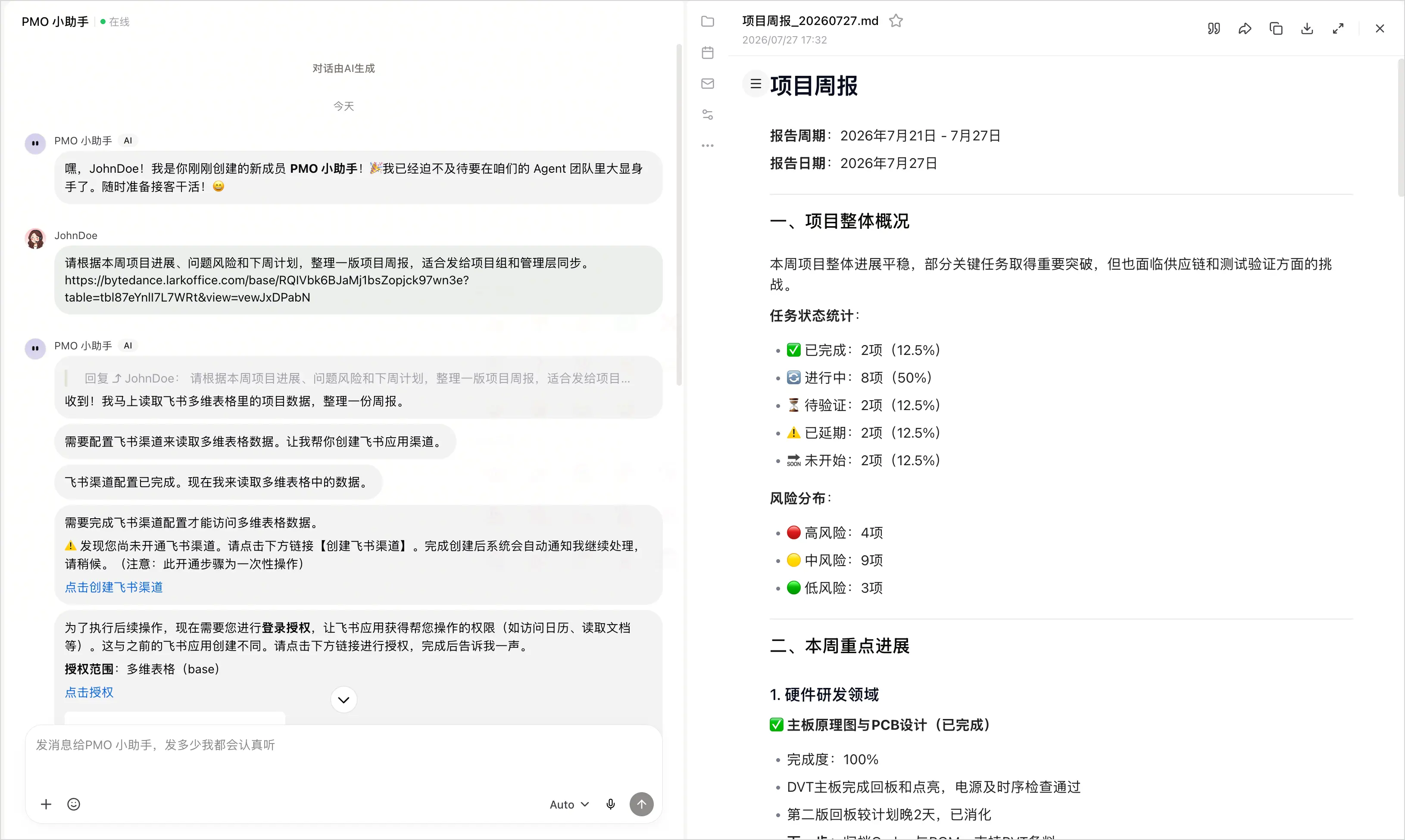Open the calendar icon in sidebar
The width and height of the screenshot is (1405, 840).
[707, 53]
